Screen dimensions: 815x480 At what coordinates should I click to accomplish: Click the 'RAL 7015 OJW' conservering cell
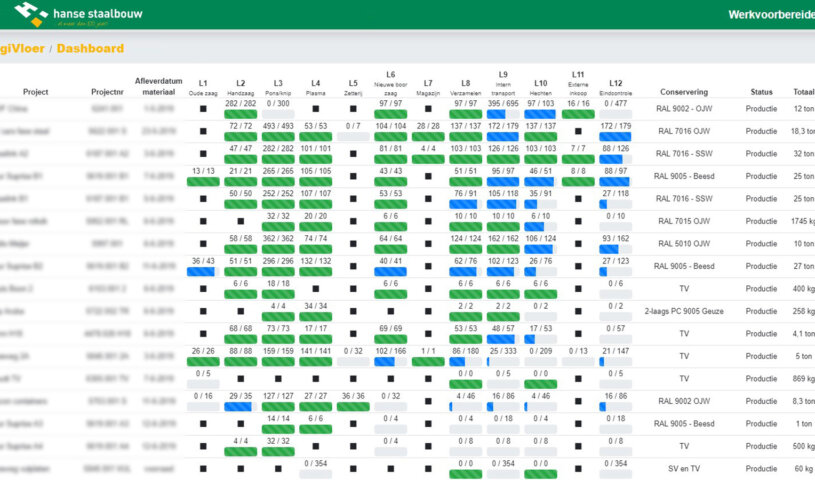684,221
